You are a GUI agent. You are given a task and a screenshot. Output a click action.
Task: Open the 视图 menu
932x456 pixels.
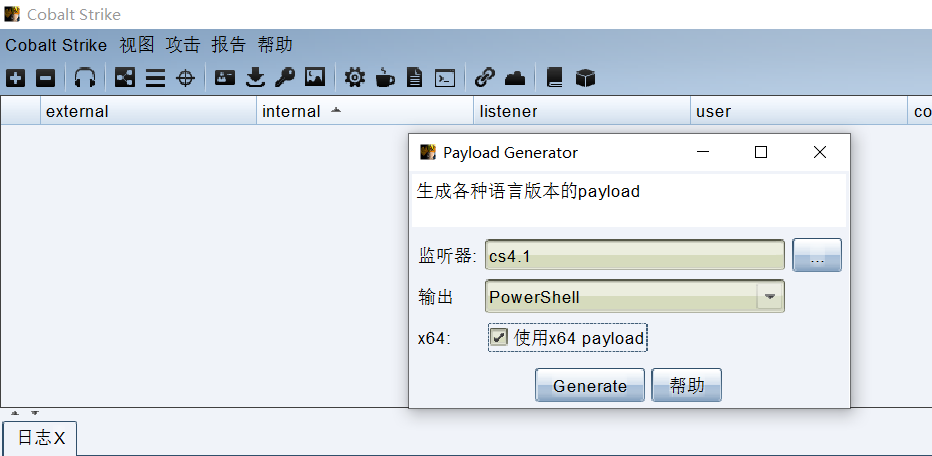[x=137, y=45]
